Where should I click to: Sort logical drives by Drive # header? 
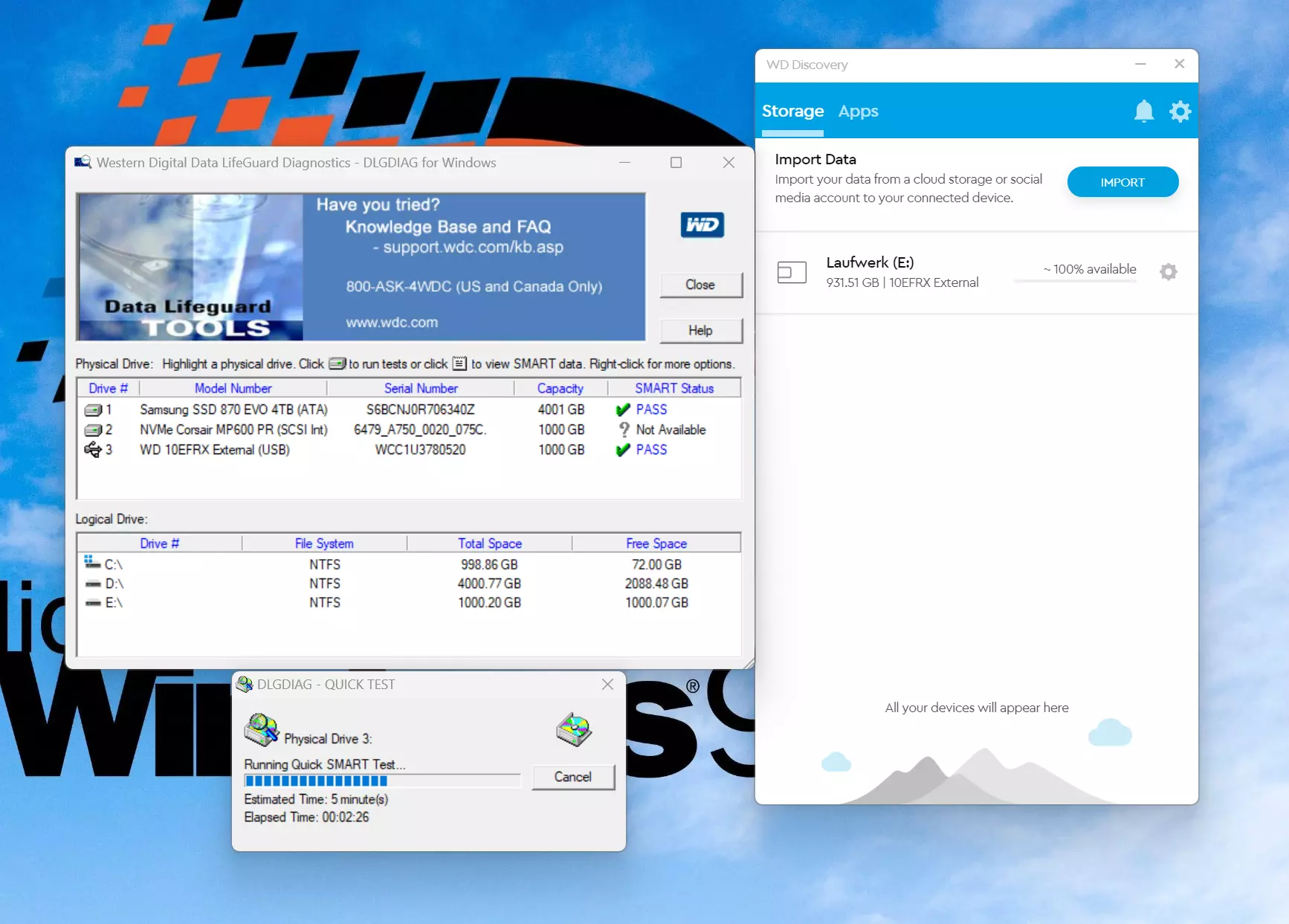(x=160, y=543)
